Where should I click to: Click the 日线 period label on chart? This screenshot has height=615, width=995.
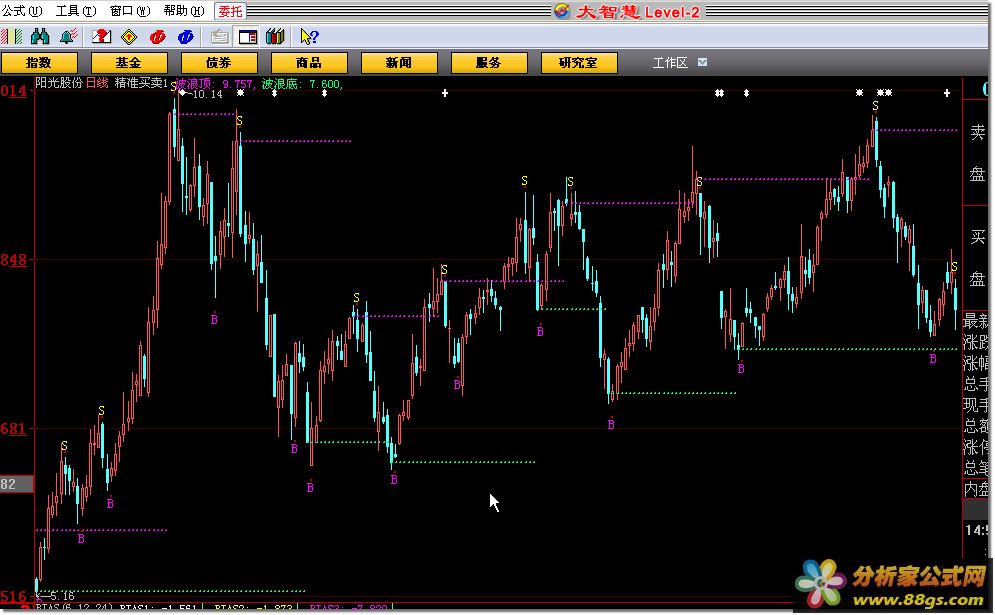click(x=96, y=84)
